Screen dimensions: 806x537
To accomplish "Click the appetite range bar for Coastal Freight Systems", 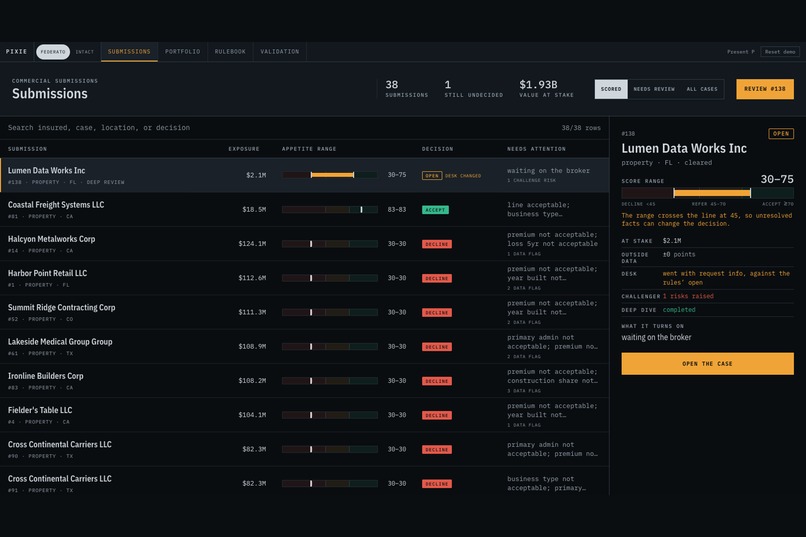I will click(329, 210).
